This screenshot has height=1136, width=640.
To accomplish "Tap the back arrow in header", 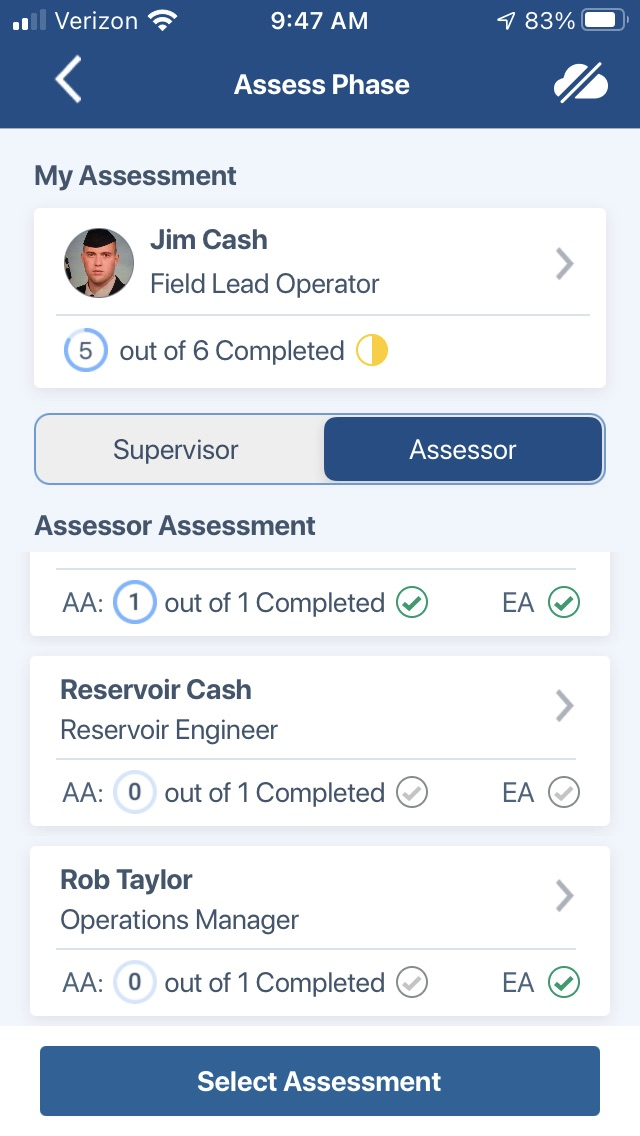I will click(x=68, y=80).
